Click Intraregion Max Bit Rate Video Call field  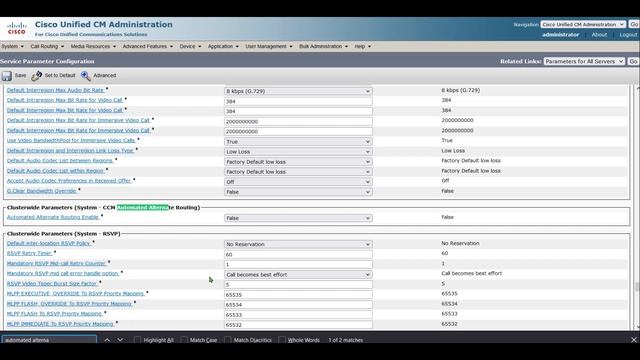298,101
